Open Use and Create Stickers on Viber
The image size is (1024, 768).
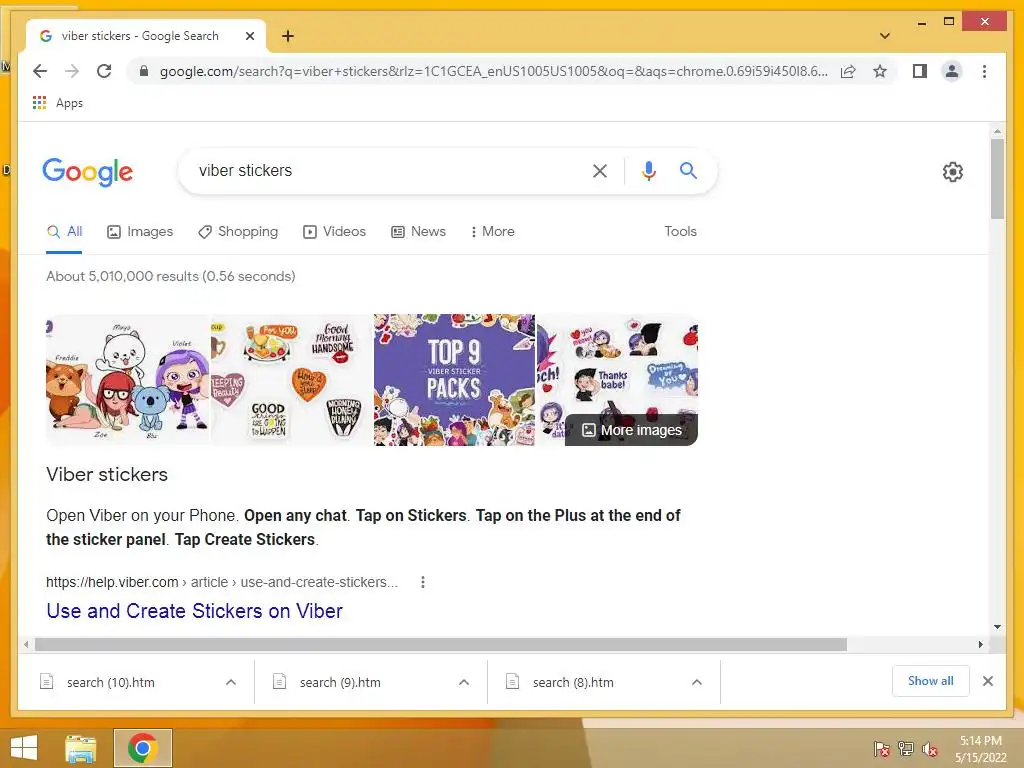point(195,611)
